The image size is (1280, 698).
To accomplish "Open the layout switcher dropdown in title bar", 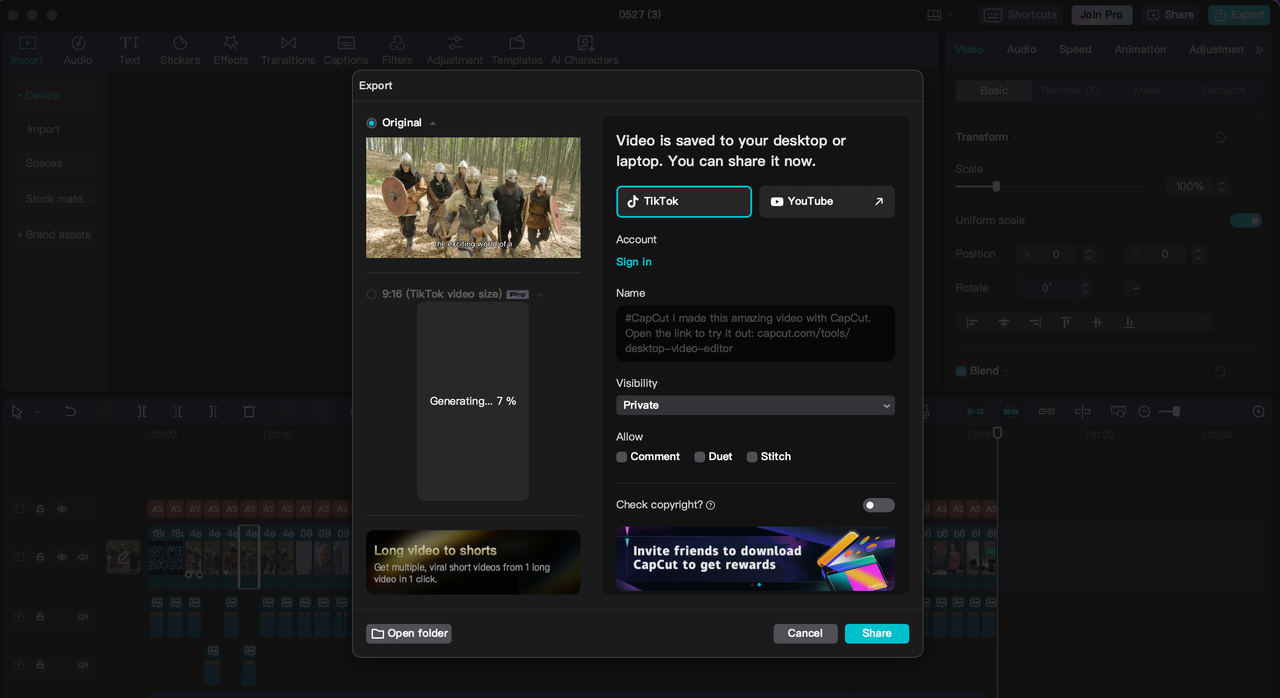I will tap(940, 15).
